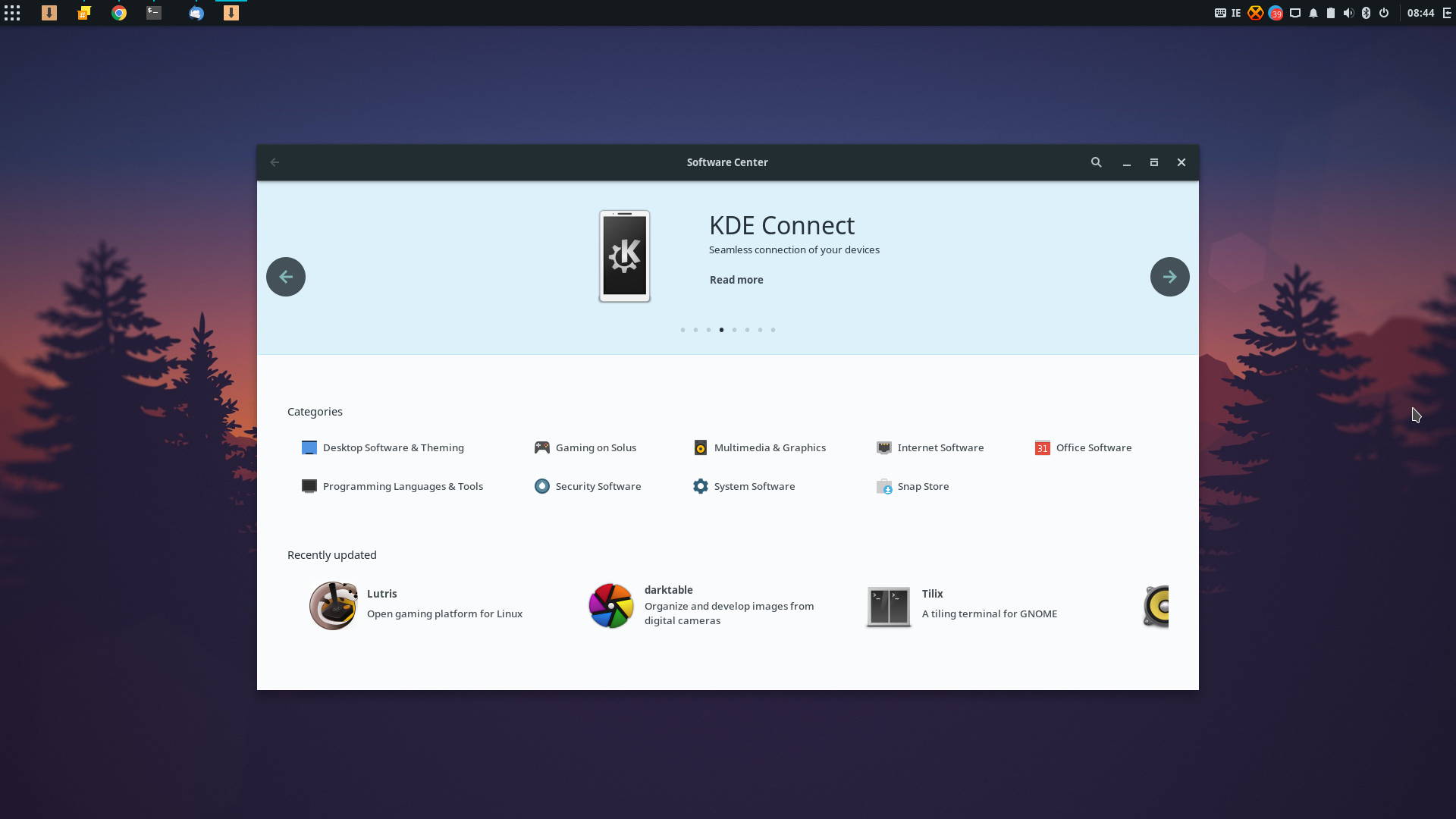Open the blue chat app in panel
This screenshot has width=1456, height=819.
(x=196, y=13)
